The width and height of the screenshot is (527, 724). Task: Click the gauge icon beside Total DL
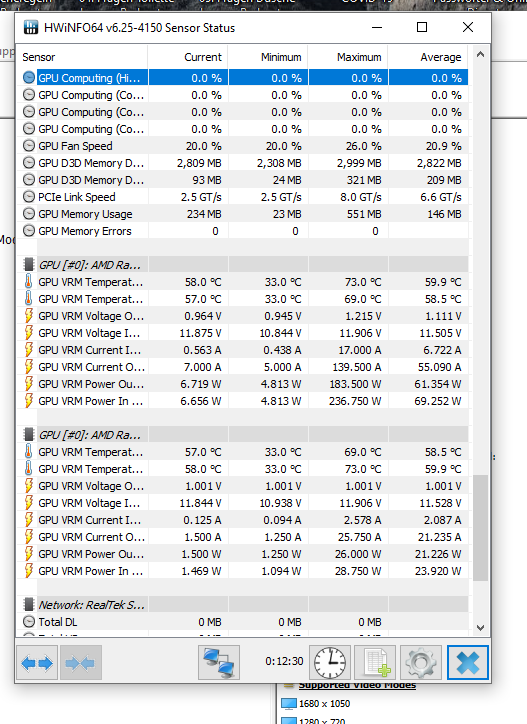click(29, 622)
